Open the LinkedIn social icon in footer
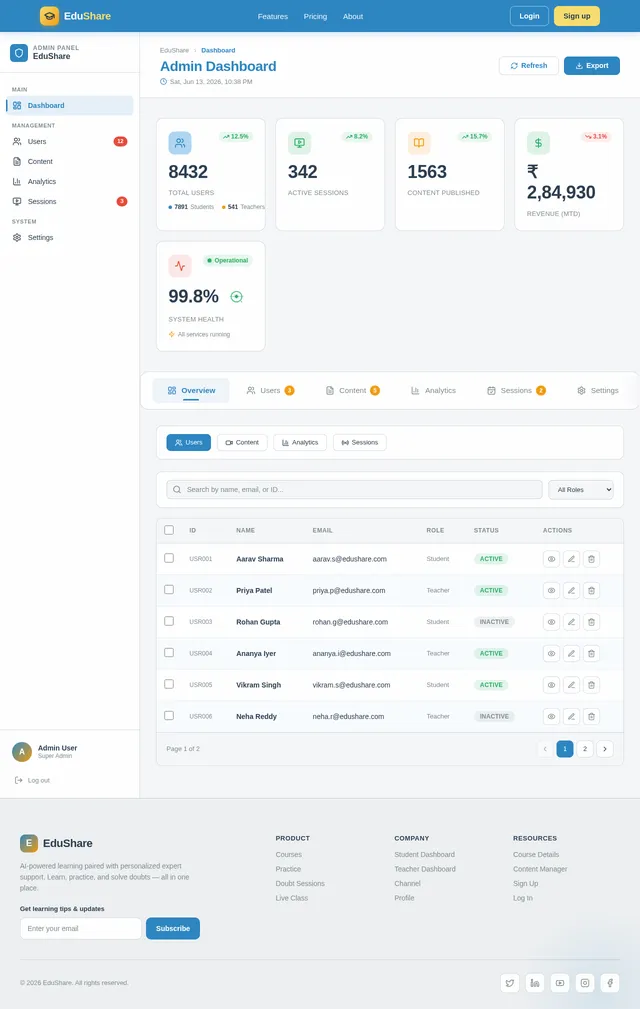The image size is (640, 1009). point(535,983)
